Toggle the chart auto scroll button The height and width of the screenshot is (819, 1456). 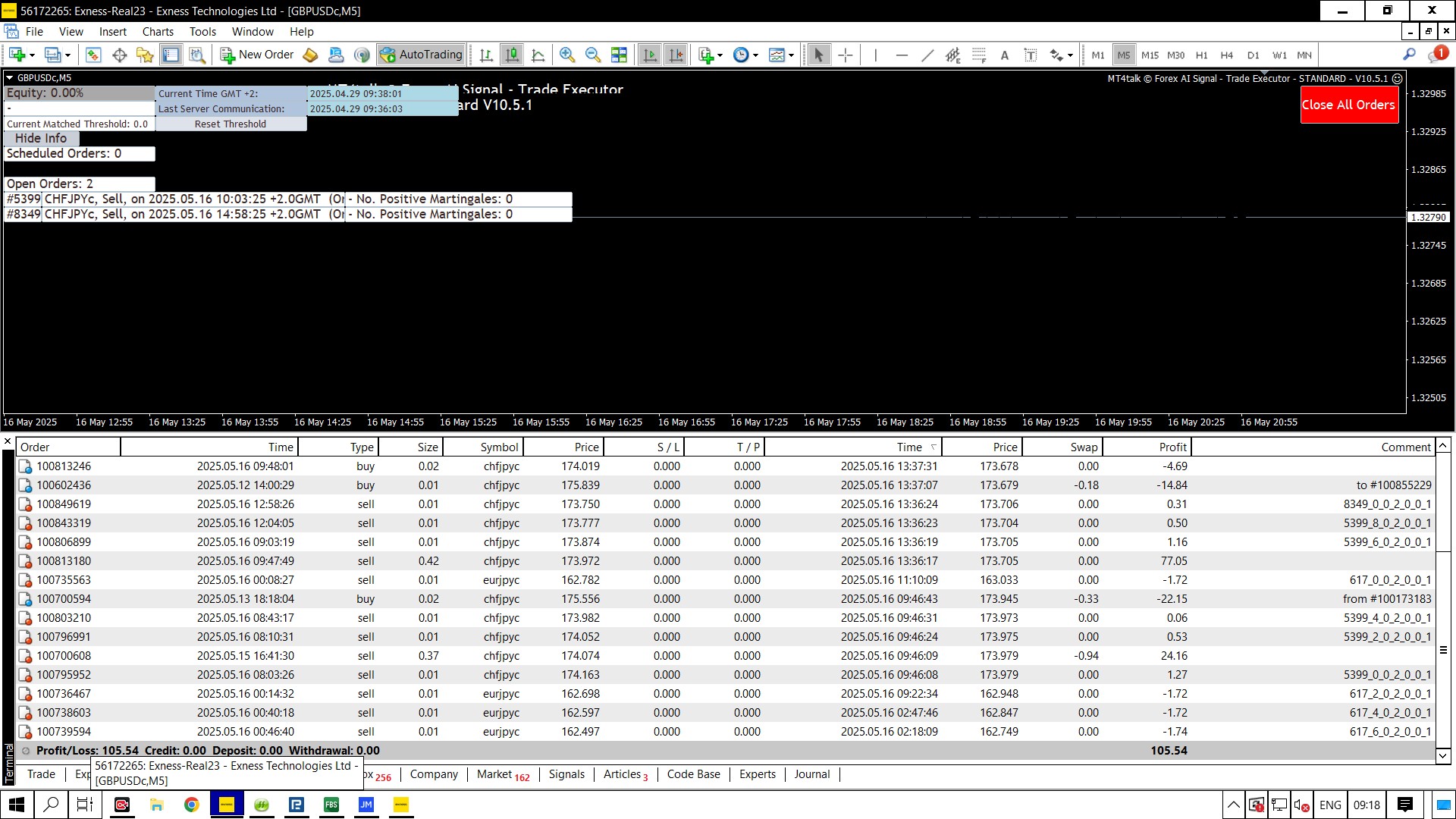click(650, 55)
